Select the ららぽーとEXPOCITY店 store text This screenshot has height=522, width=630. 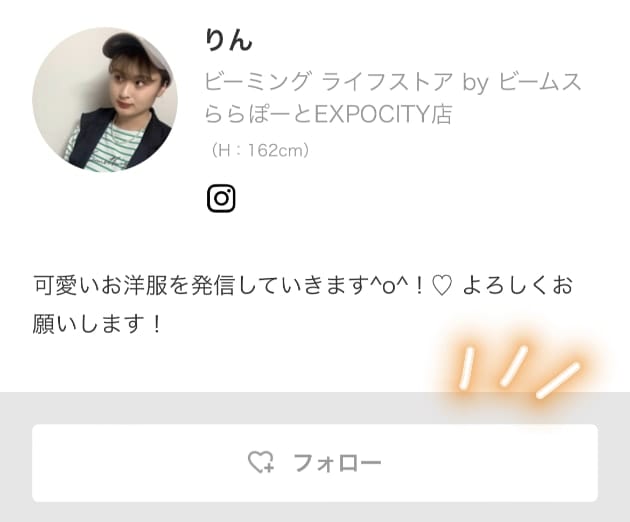(x=329, y=114)
